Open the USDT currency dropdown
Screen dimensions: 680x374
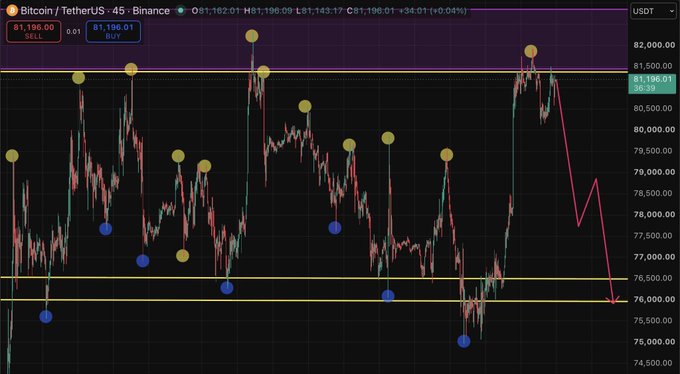pos(652,11)
